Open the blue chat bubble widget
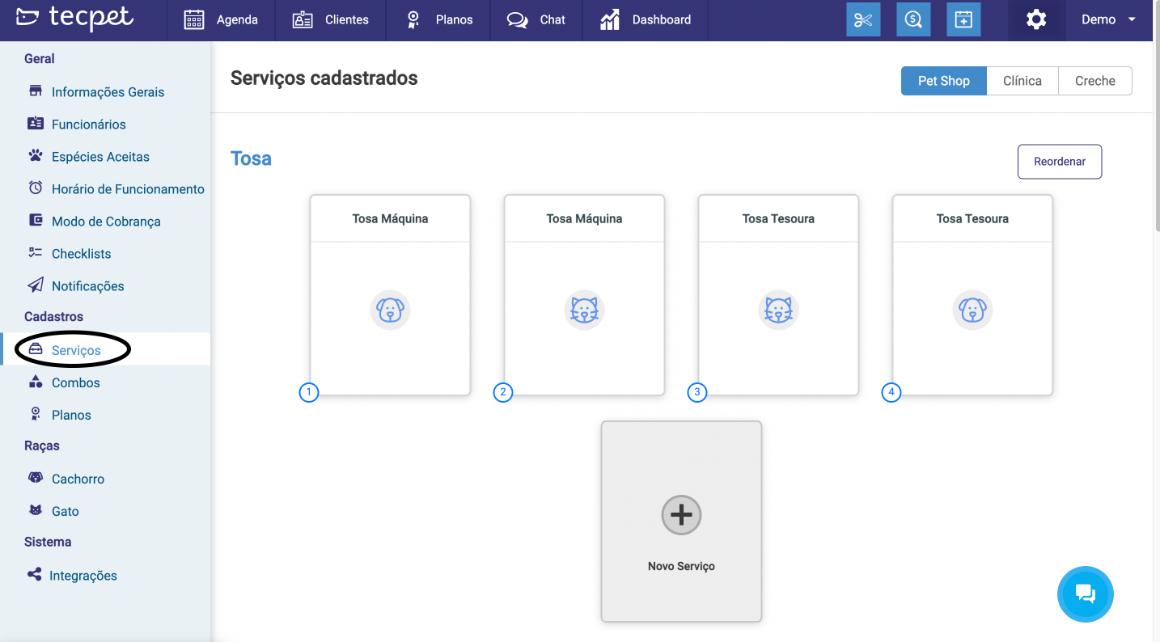 1085,594
